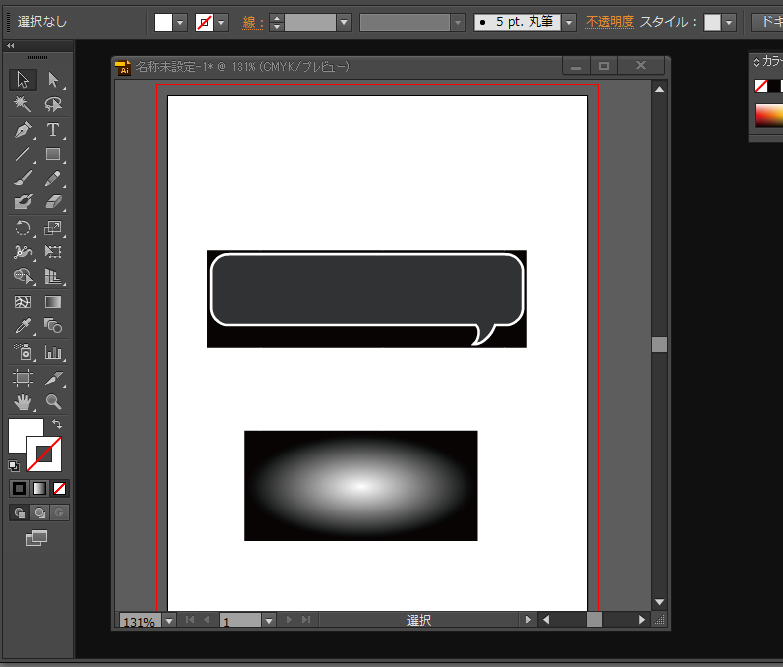Select the Perspective Grid tool
783x667 pixels.
pyautogui.click(x=53, y=276)
